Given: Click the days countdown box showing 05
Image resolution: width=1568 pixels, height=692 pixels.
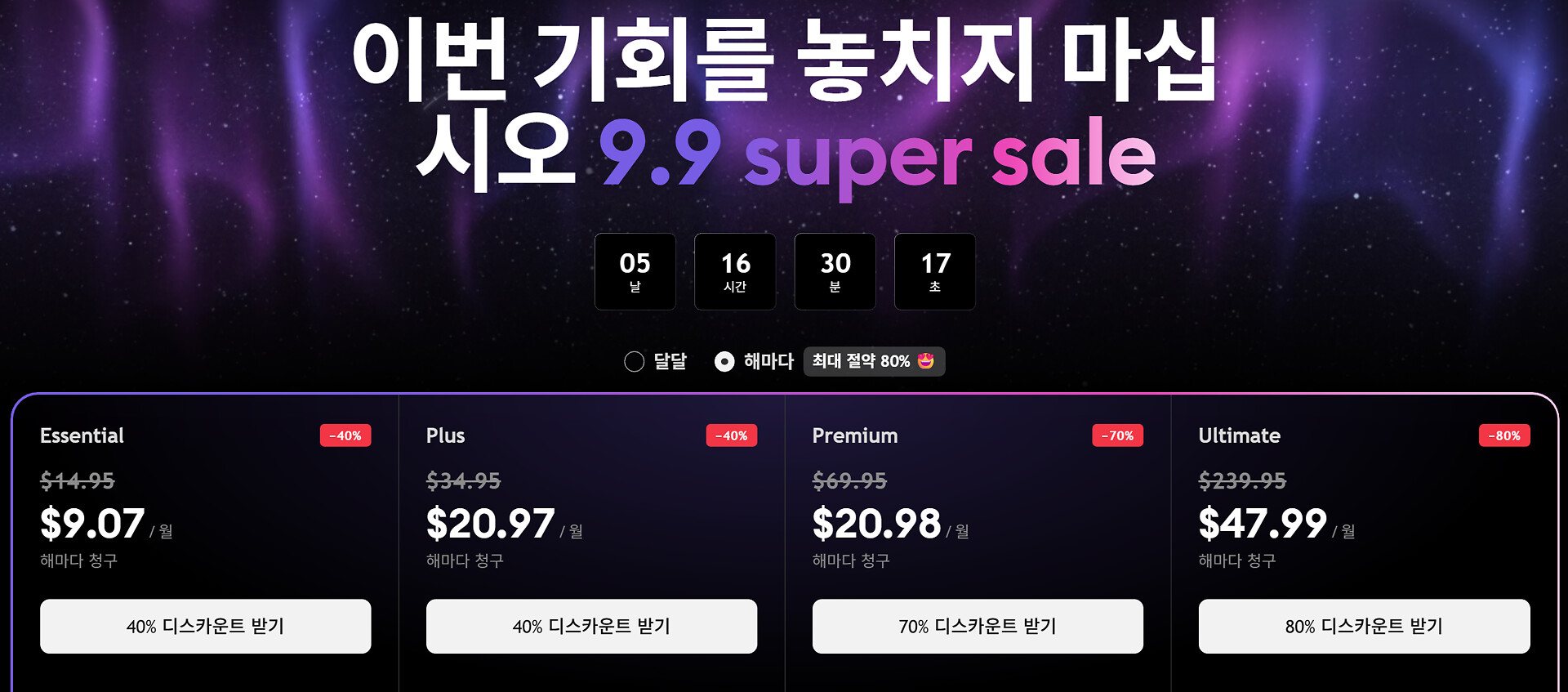Looking at the screenshot, I should click(x=635, y=271).
